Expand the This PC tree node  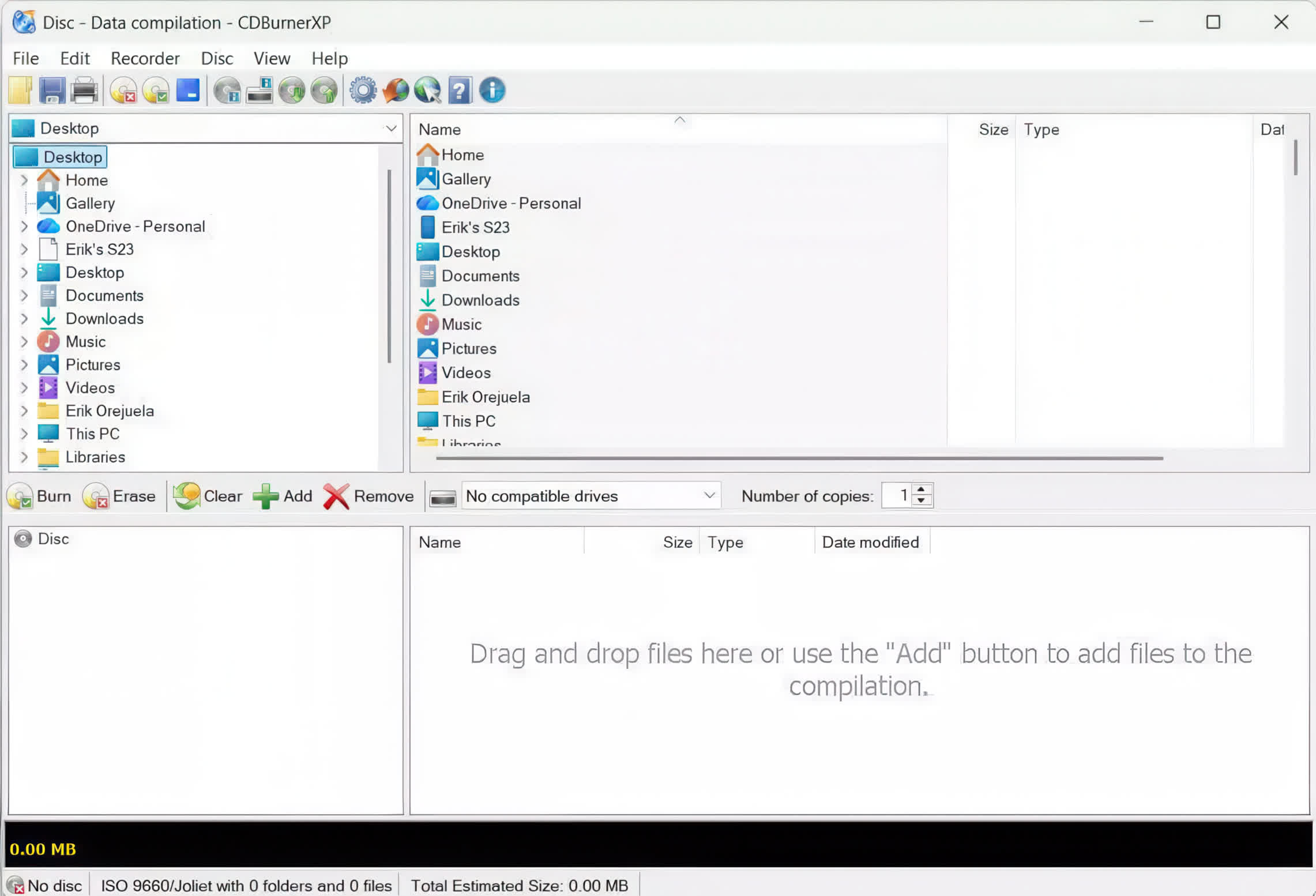[24, 434]
